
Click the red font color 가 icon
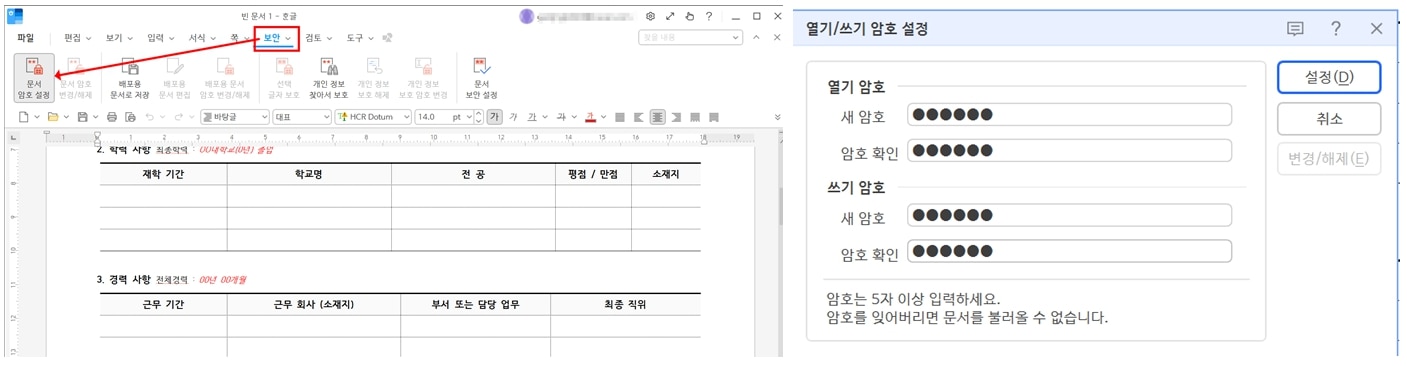[590, 117]
